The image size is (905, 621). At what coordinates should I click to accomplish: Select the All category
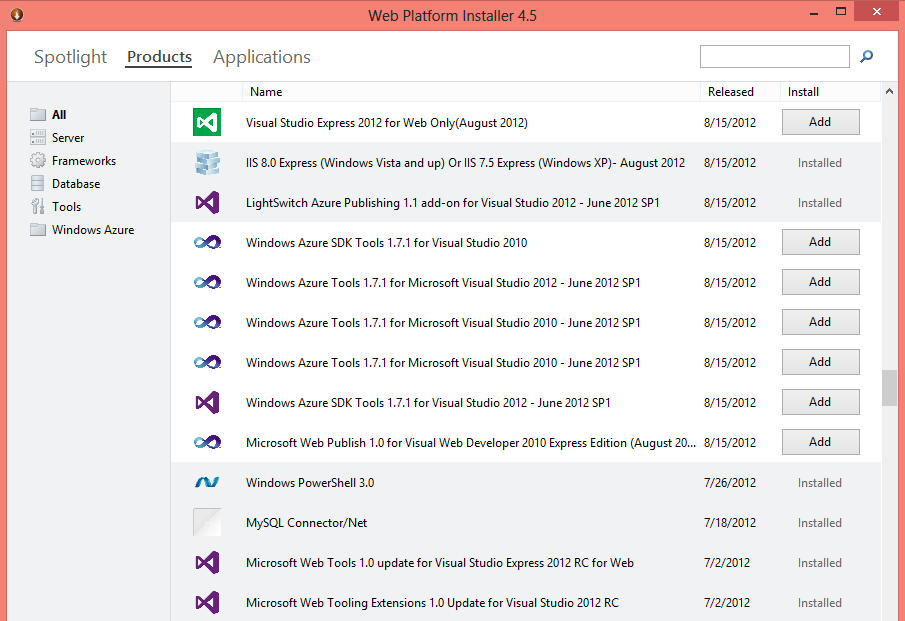(x=59, y=114)
